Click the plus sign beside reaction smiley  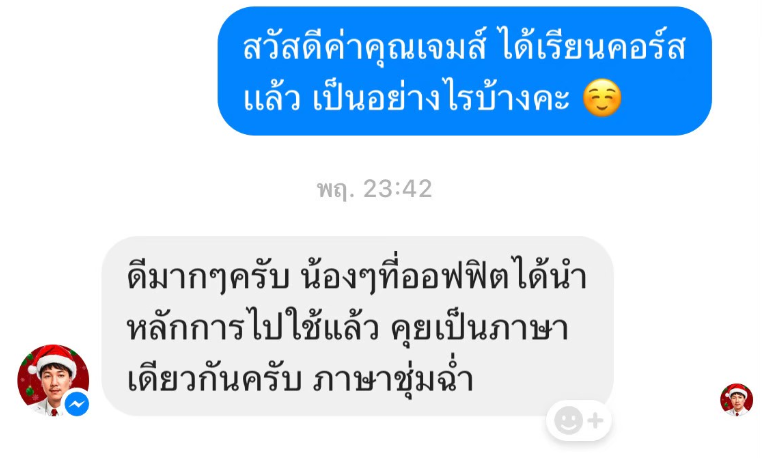click(x=596, y=420)
